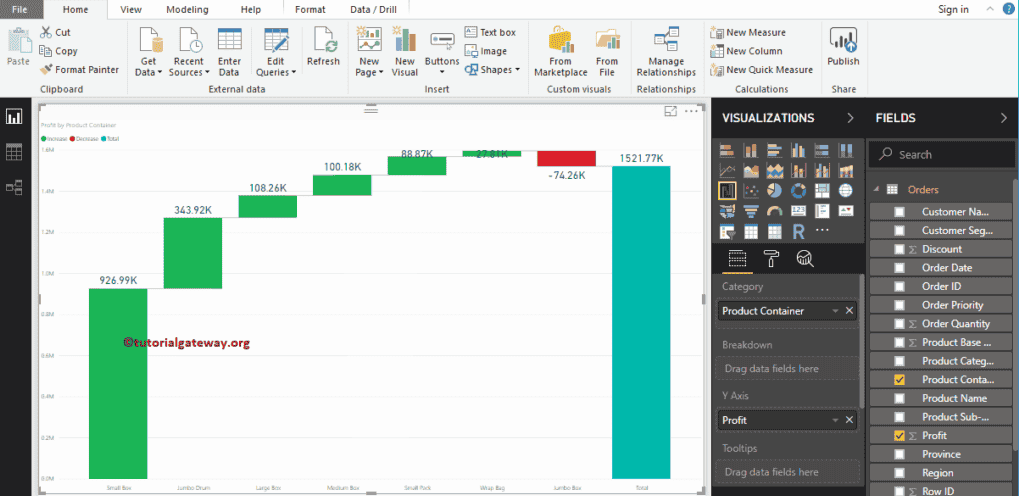
Task: Check the Customer Na... field checkbox
Action: pyautogui.click(x=899, y=212)
